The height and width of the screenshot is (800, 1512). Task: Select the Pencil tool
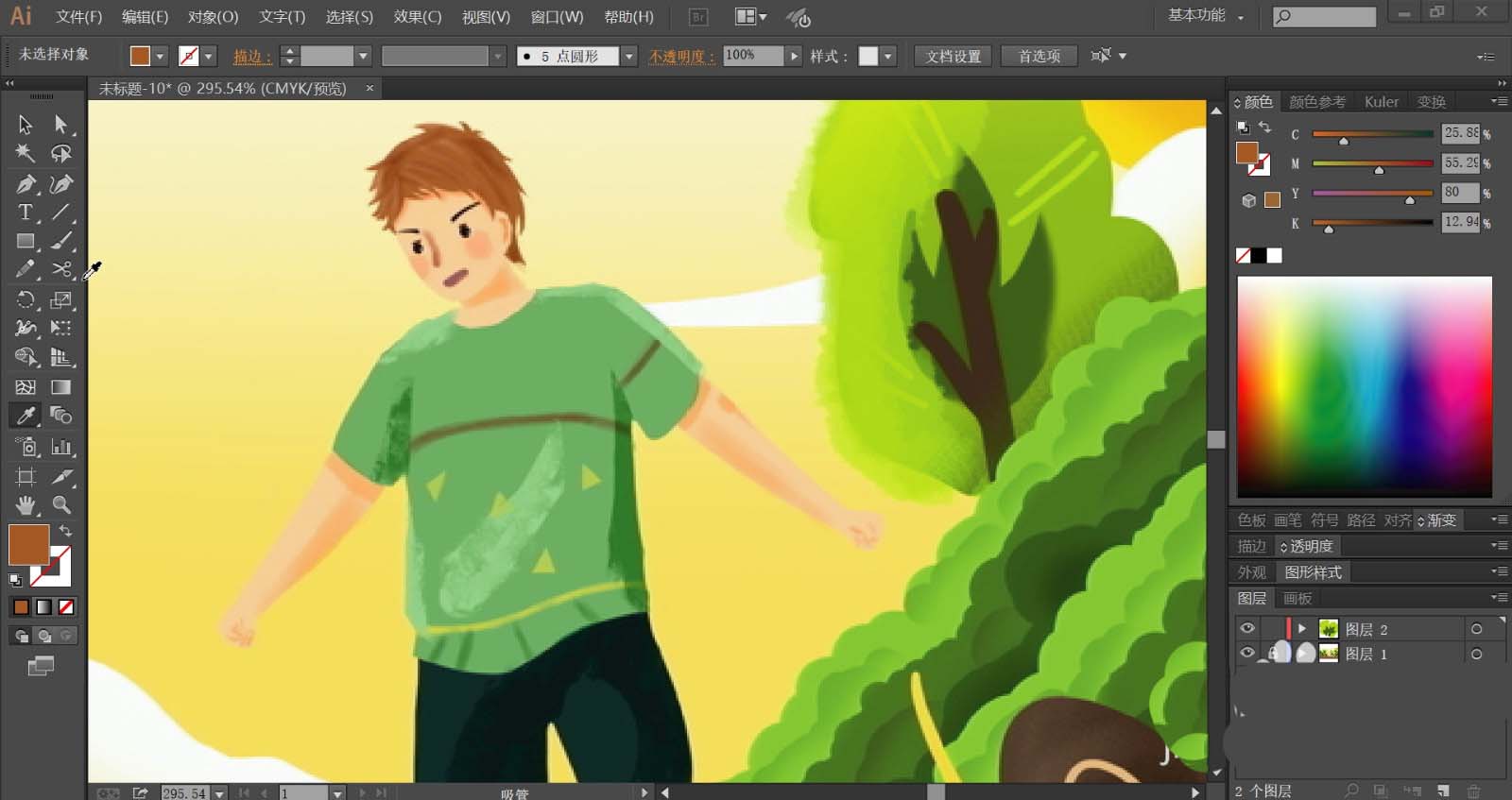26,270
